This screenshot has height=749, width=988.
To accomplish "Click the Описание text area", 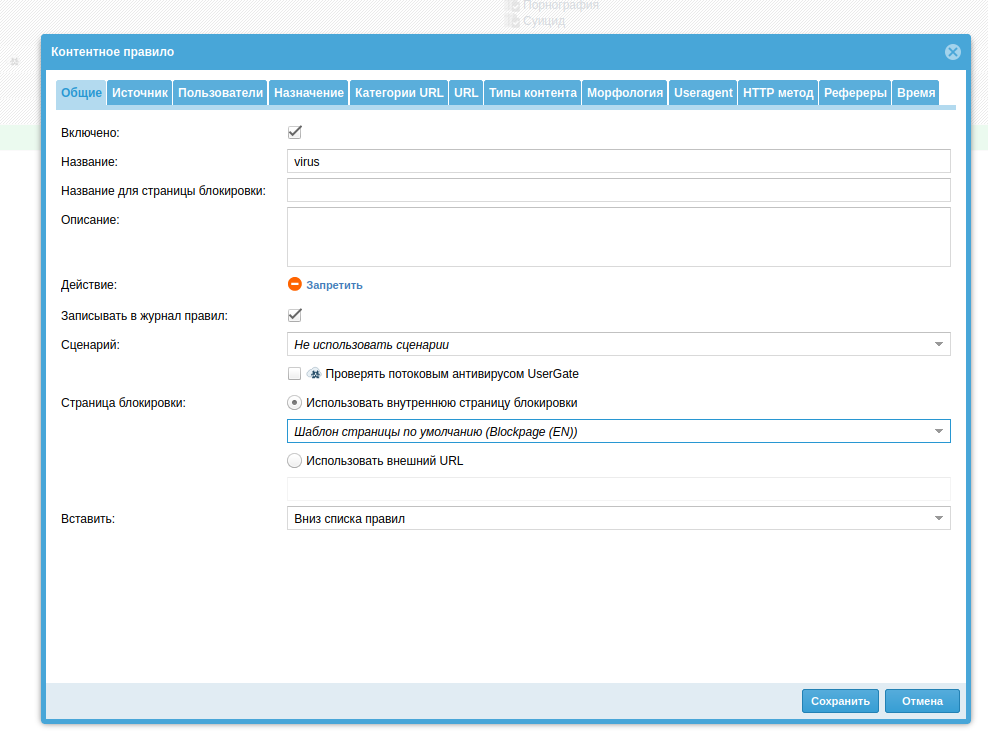I will (x=618, y=237).
